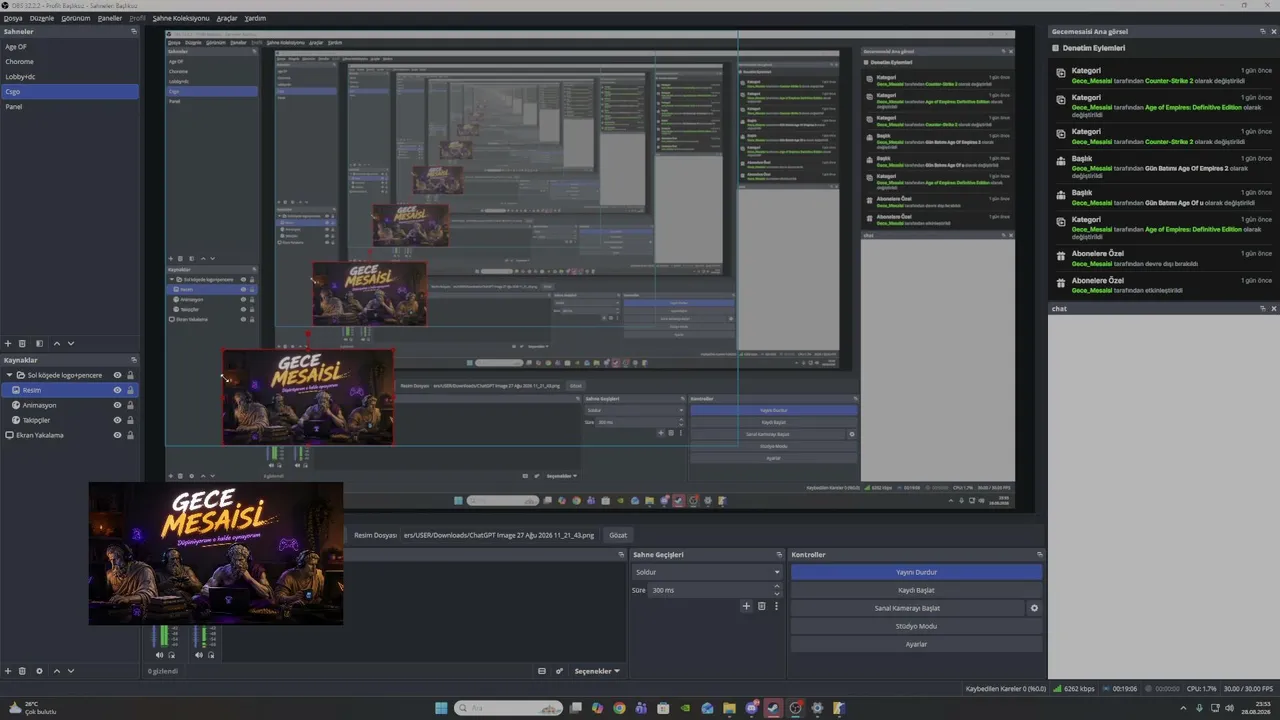This screenshot has height=720, width=1280.
Task: Add a scene transition with plus icon
Action: click(746, 606)
